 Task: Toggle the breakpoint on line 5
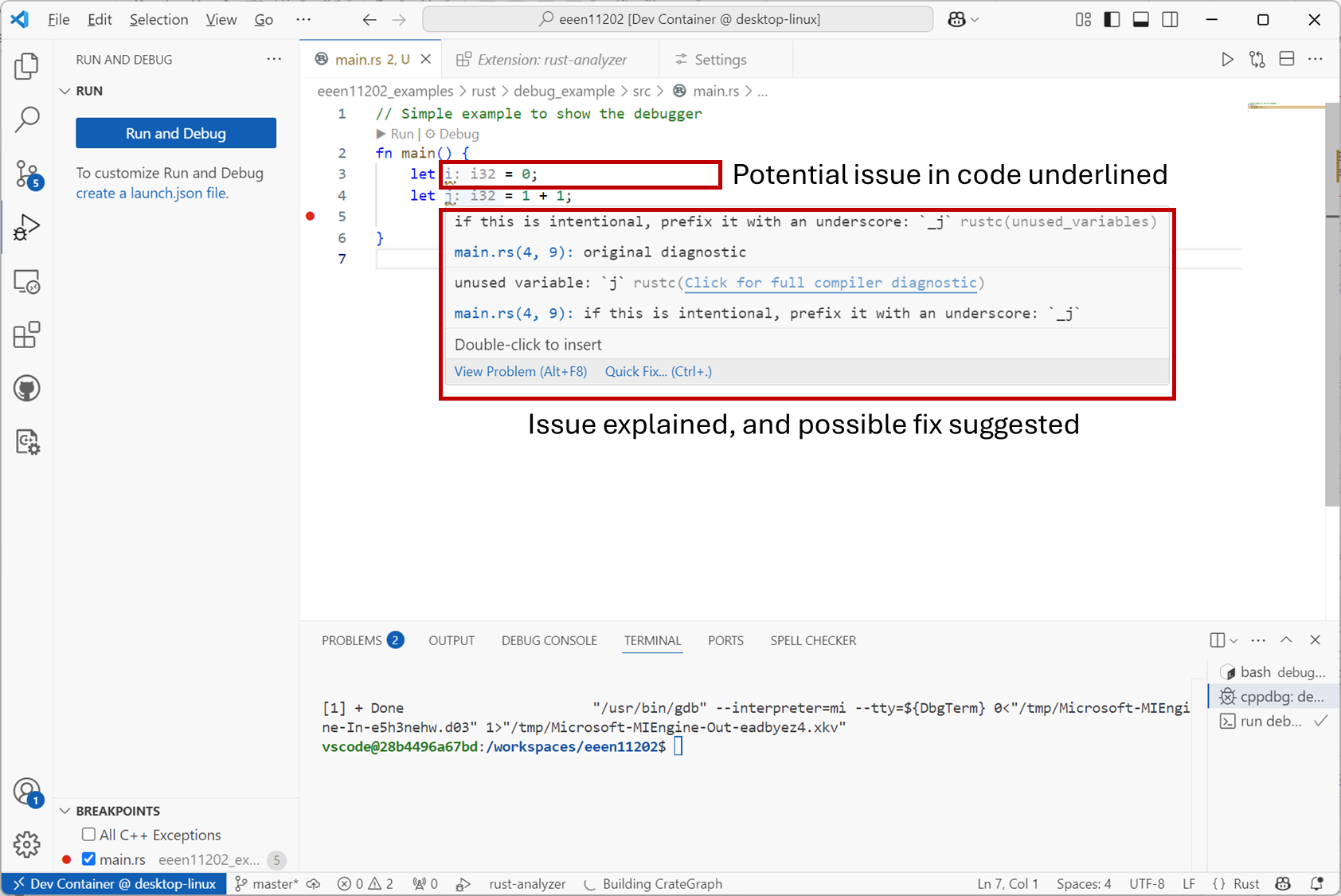311,216
